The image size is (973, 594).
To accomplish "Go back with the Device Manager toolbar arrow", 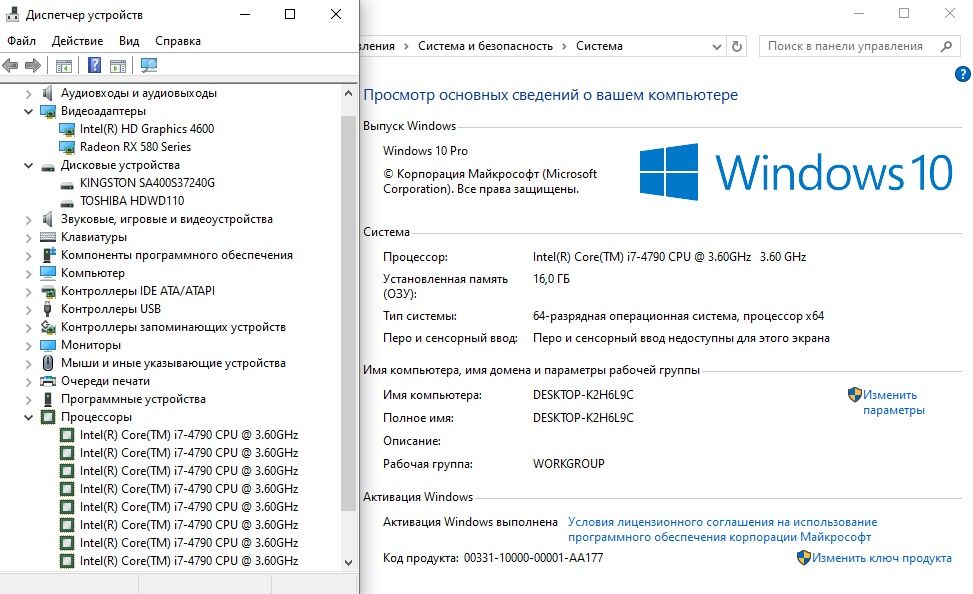I will pyautogui.click(x=10, y=65).
